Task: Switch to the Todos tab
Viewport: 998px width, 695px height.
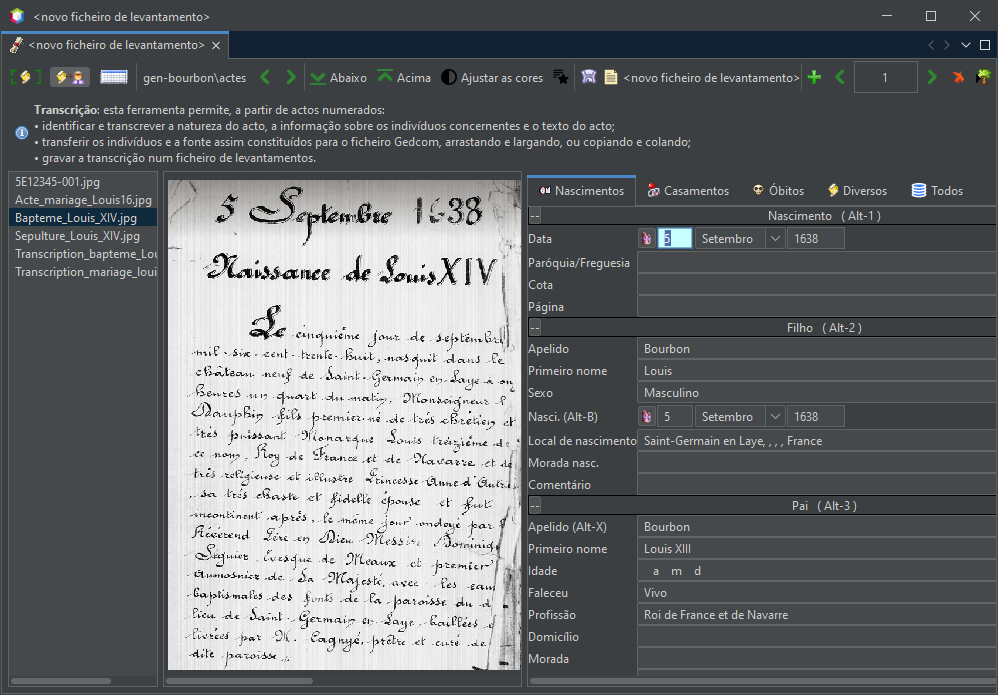Action: (937, 190)
